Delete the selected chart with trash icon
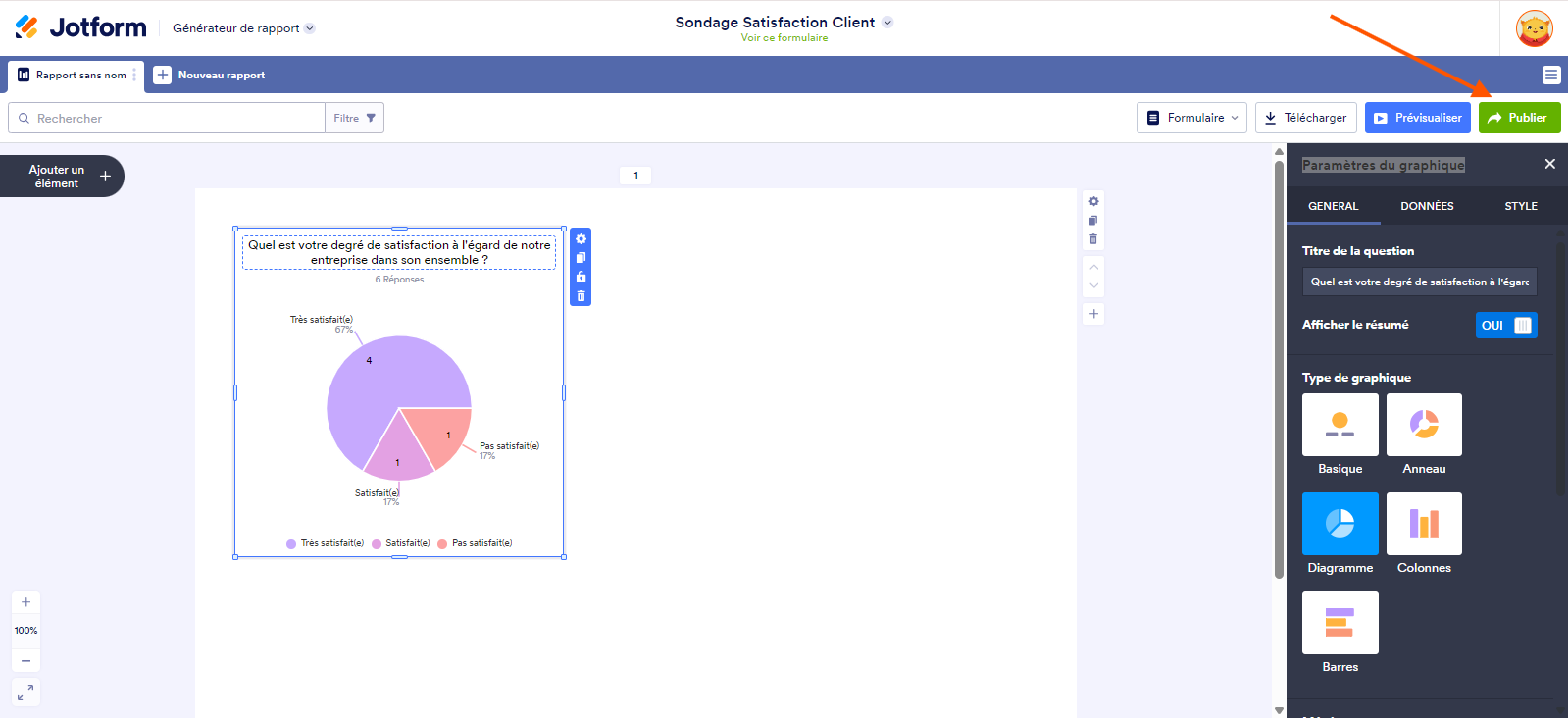1568x718 pixels. (581, 296)
